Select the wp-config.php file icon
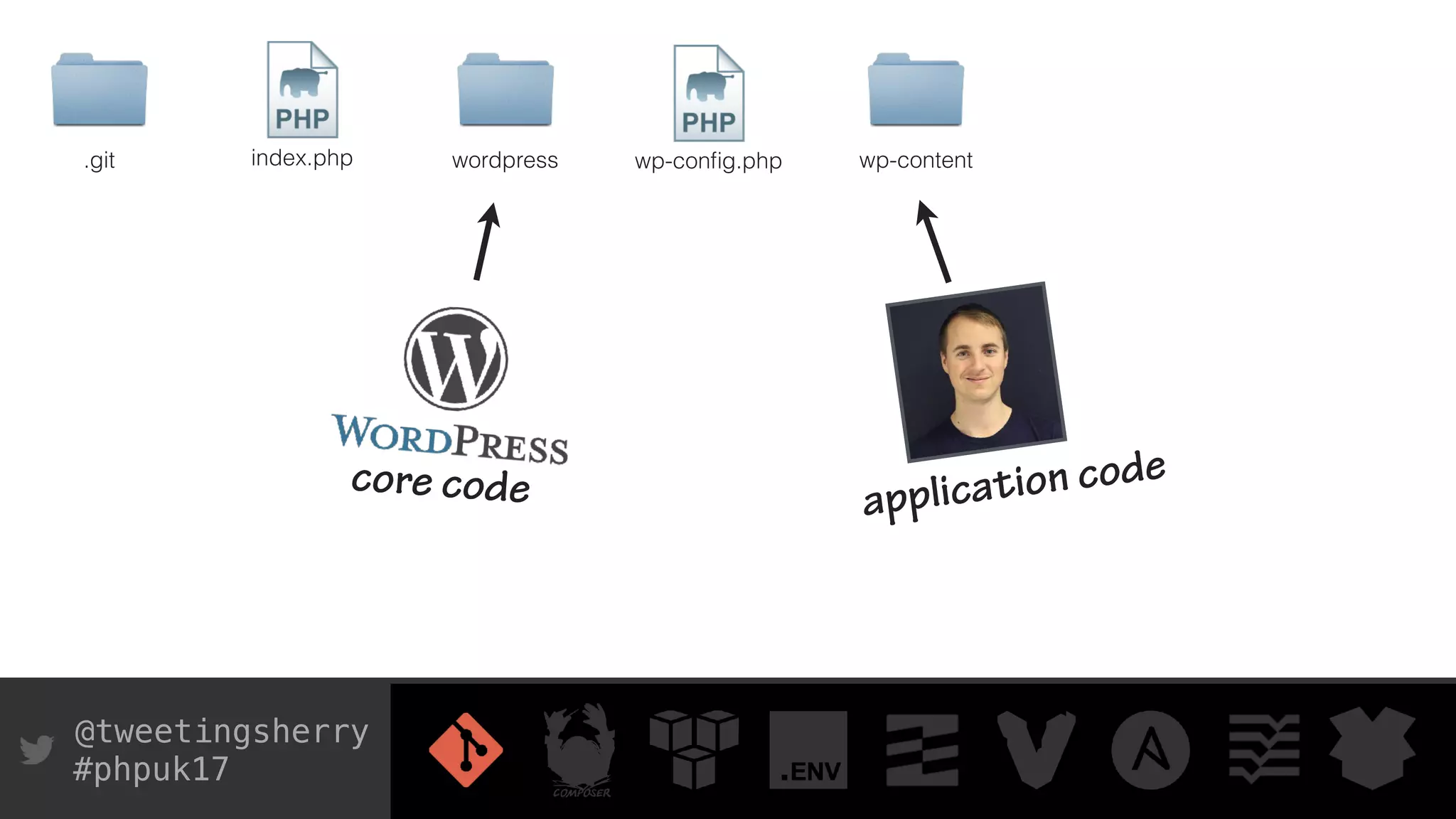 click(709, 93)
